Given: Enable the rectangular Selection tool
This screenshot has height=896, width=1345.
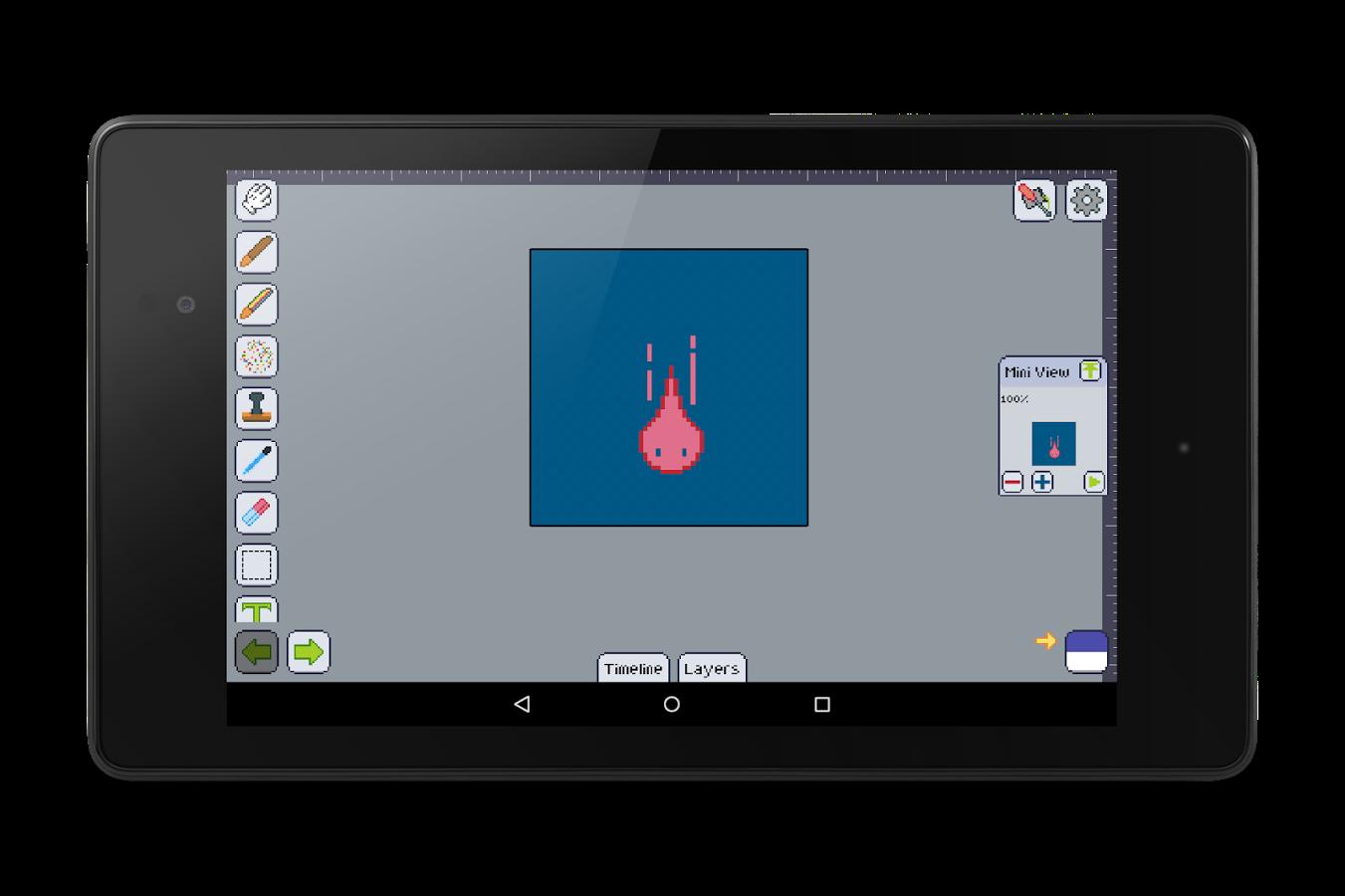Looking at the screenshot, I should pyautogui.click(x=256, y=563).
